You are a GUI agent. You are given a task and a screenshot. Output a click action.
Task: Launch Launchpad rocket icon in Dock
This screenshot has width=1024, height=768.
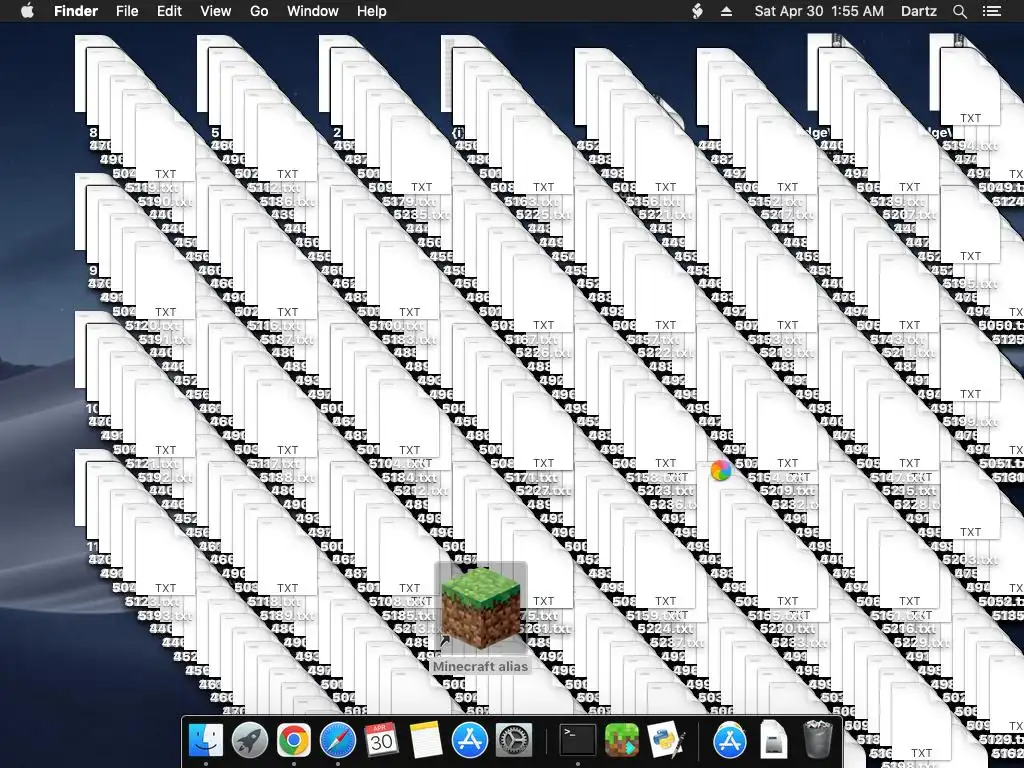click(249, 741)
